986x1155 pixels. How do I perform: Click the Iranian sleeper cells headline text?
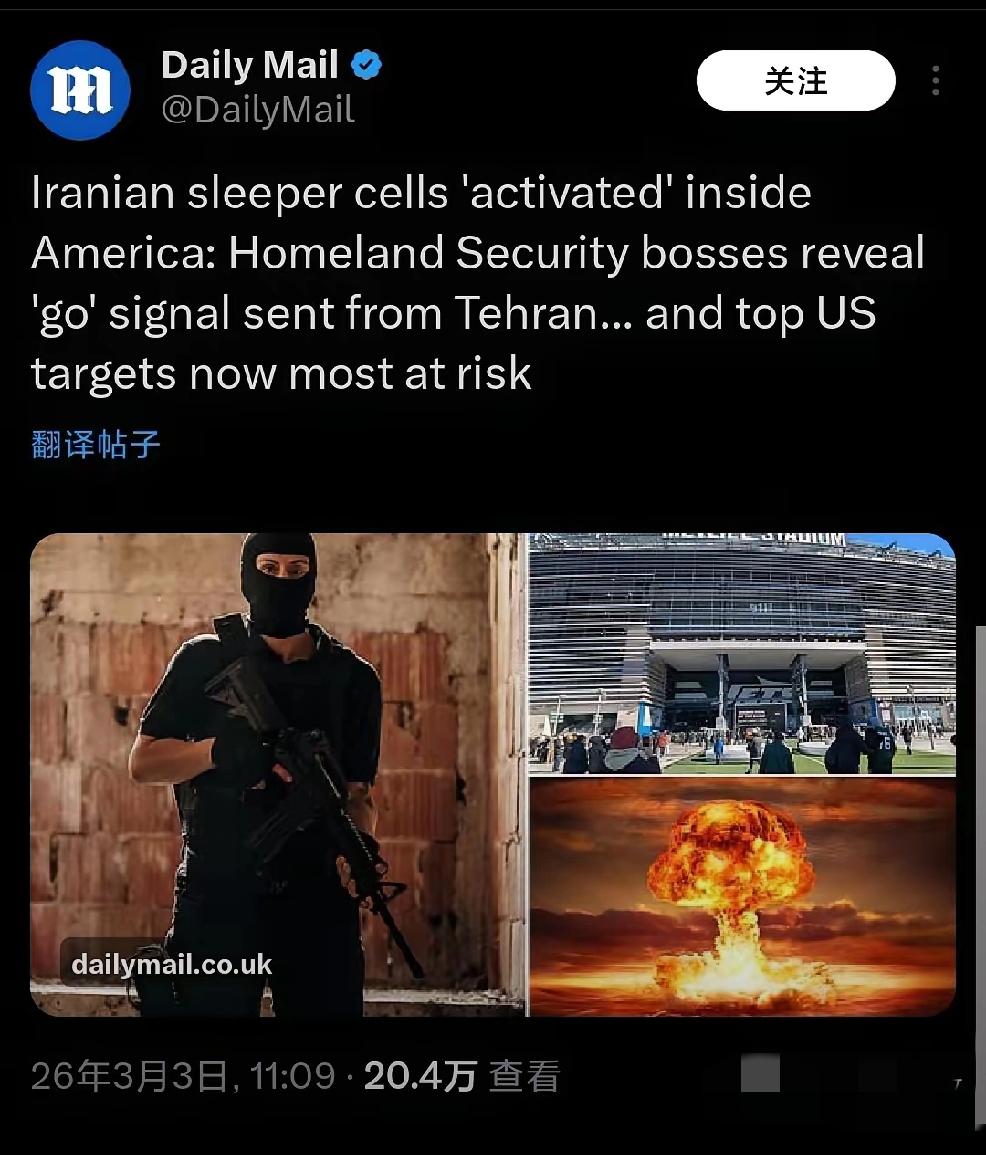coord(478,283)
